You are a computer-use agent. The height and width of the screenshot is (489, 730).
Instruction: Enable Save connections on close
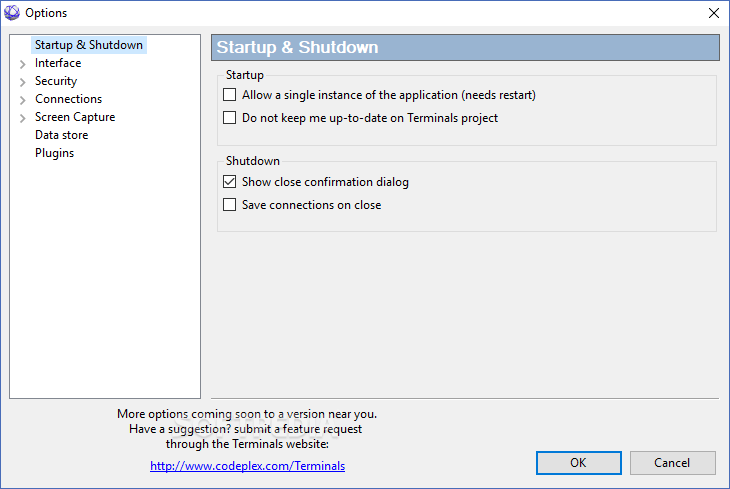tap(230, 204)
